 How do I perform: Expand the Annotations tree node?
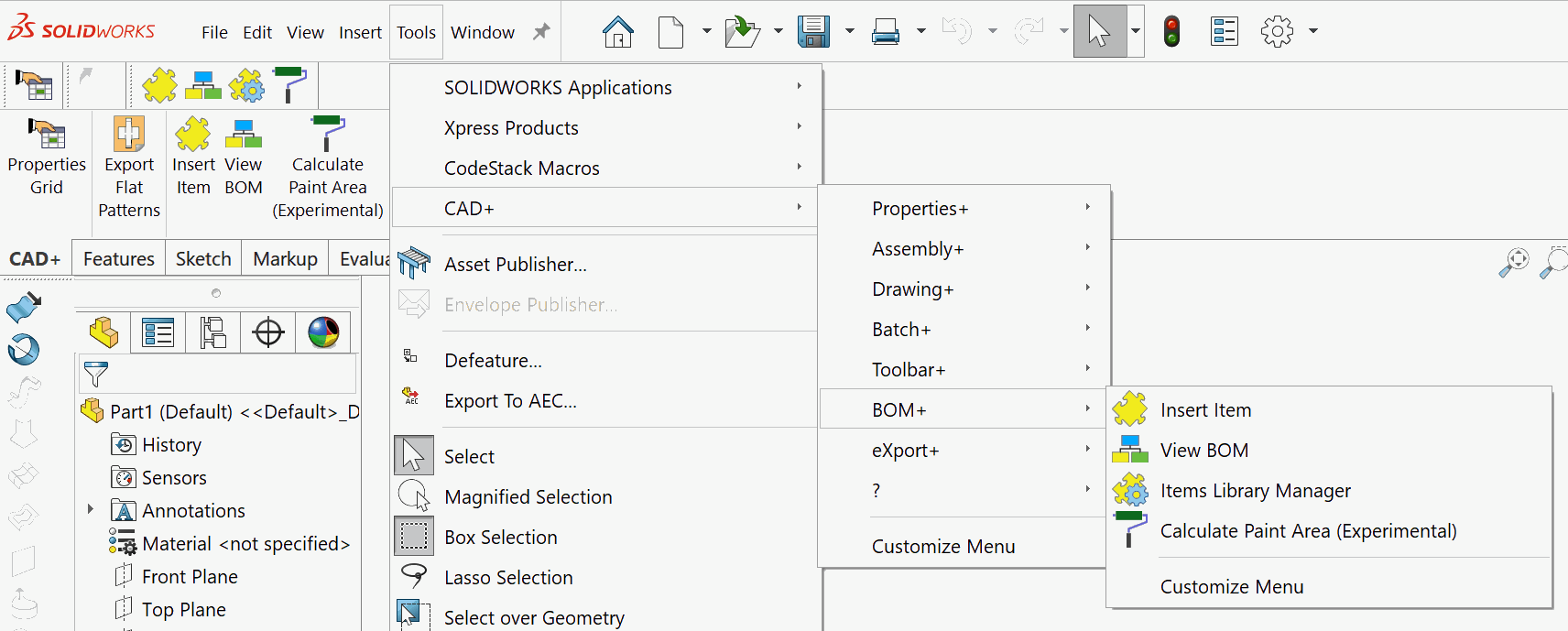pos(90,509)
